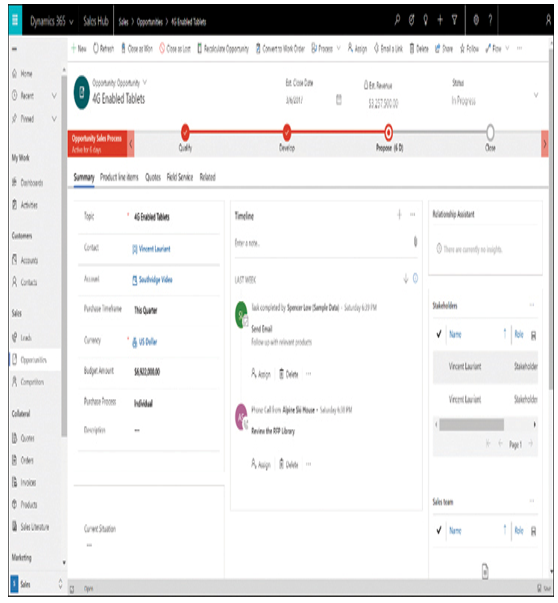This screenshot has width=558, height=603.
Task: Click the Close as Won command
Action: coord(137,48)
